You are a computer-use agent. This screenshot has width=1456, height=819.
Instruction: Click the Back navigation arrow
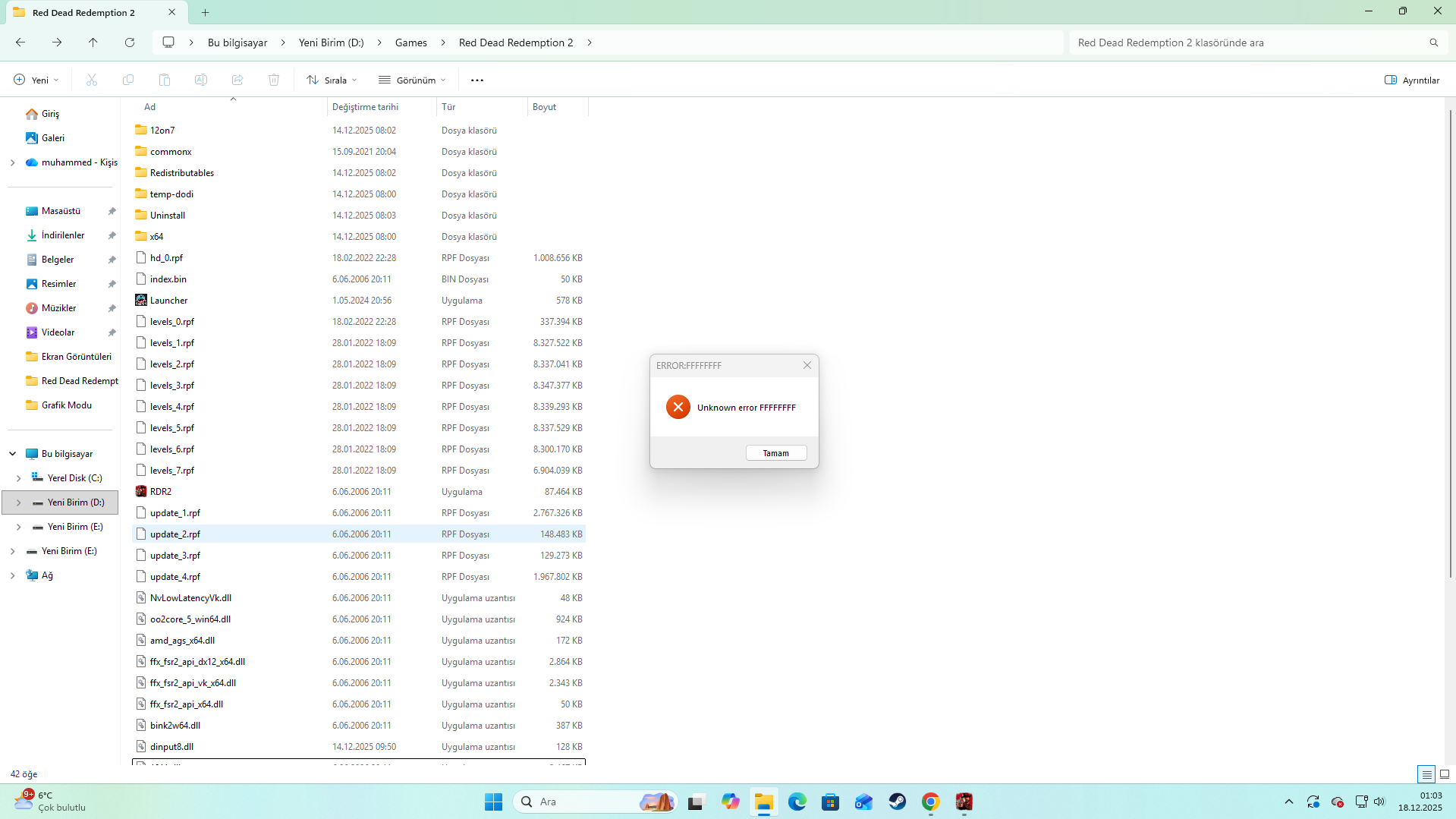click(20, 43)
